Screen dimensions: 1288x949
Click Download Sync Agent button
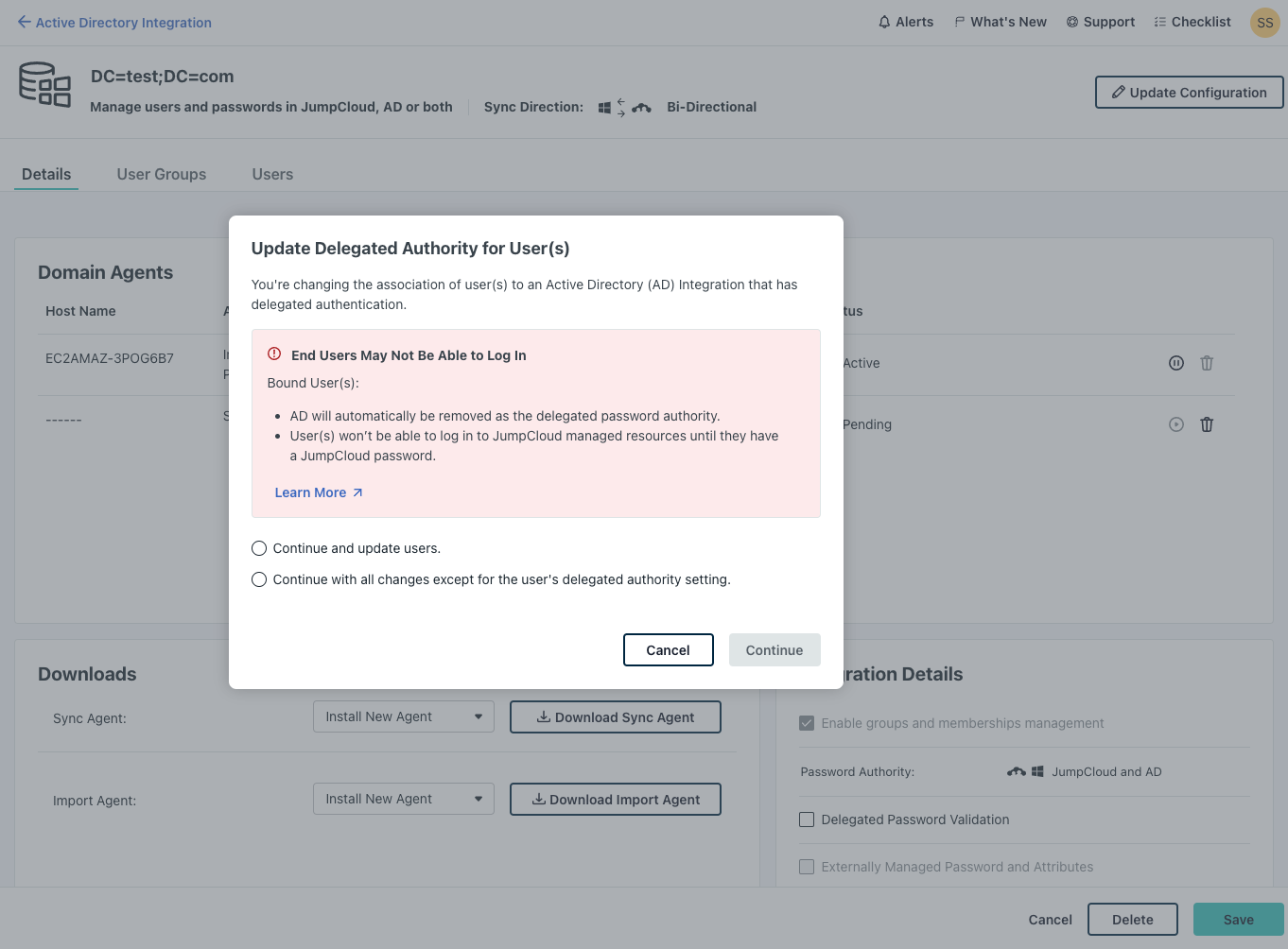point(616,717)
